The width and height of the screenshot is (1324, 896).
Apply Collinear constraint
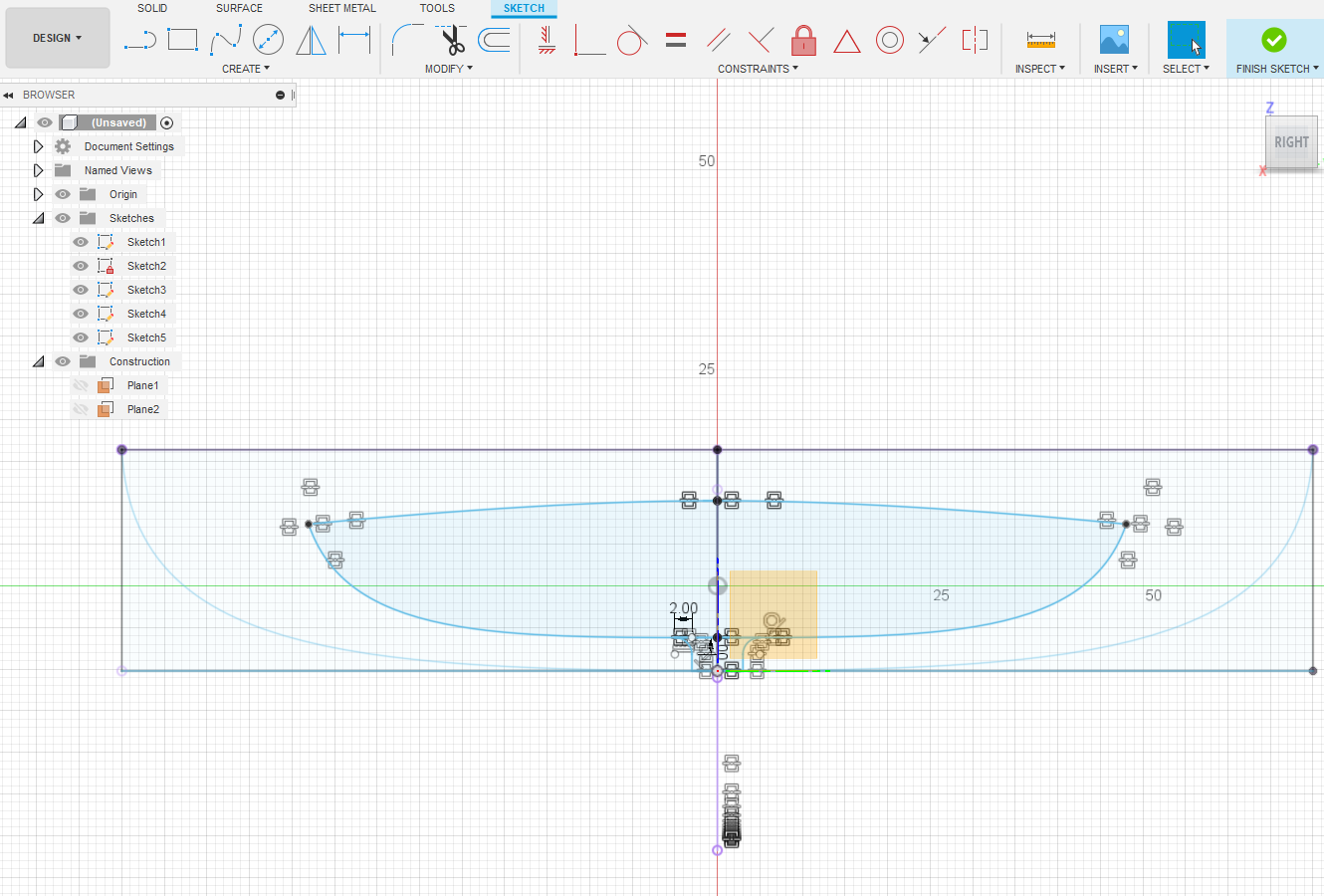point(932,40)
